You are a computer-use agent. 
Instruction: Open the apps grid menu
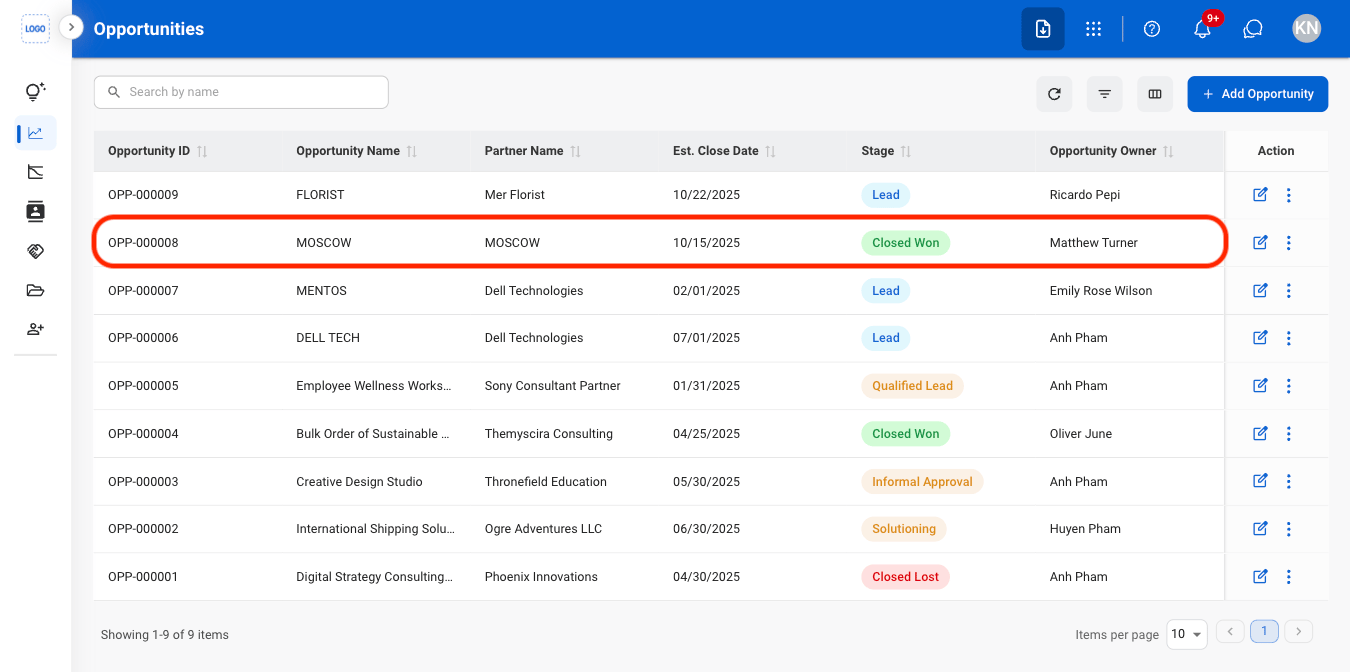point(1093,29)
